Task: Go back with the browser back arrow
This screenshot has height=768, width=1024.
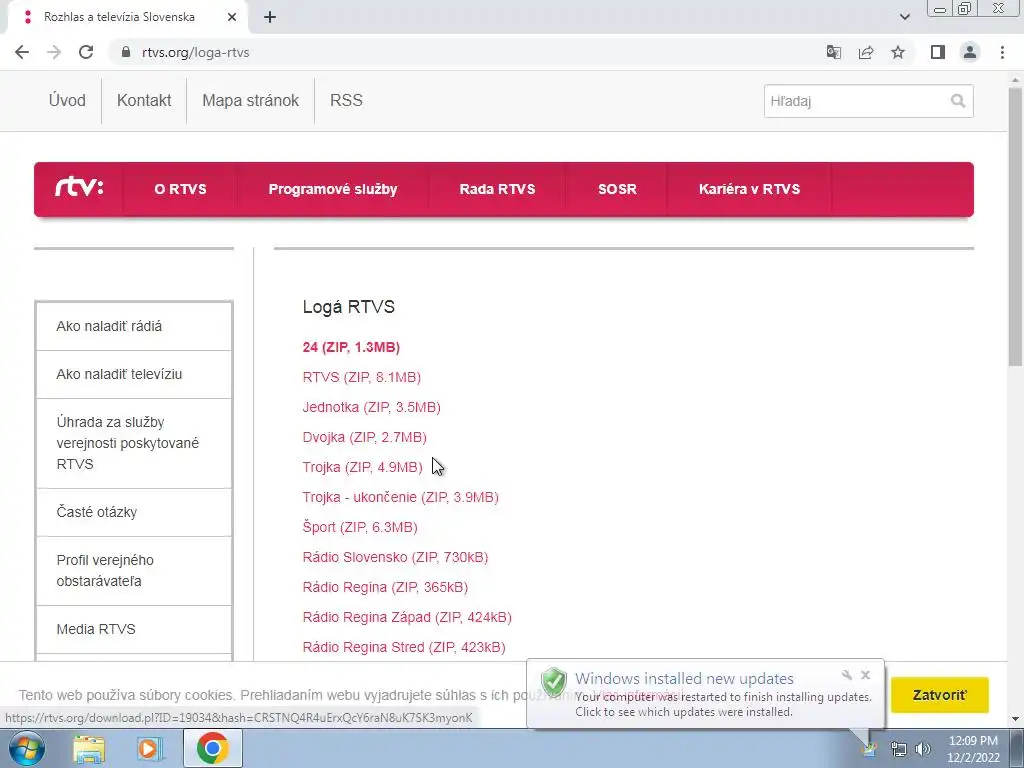Action: pos(22,52)
